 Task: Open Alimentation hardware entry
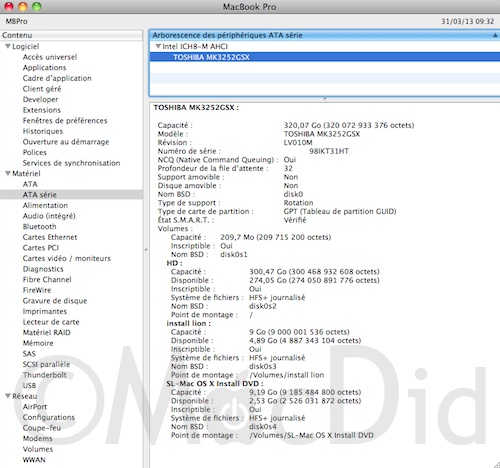pyautogui.click(x=45, y=205)
